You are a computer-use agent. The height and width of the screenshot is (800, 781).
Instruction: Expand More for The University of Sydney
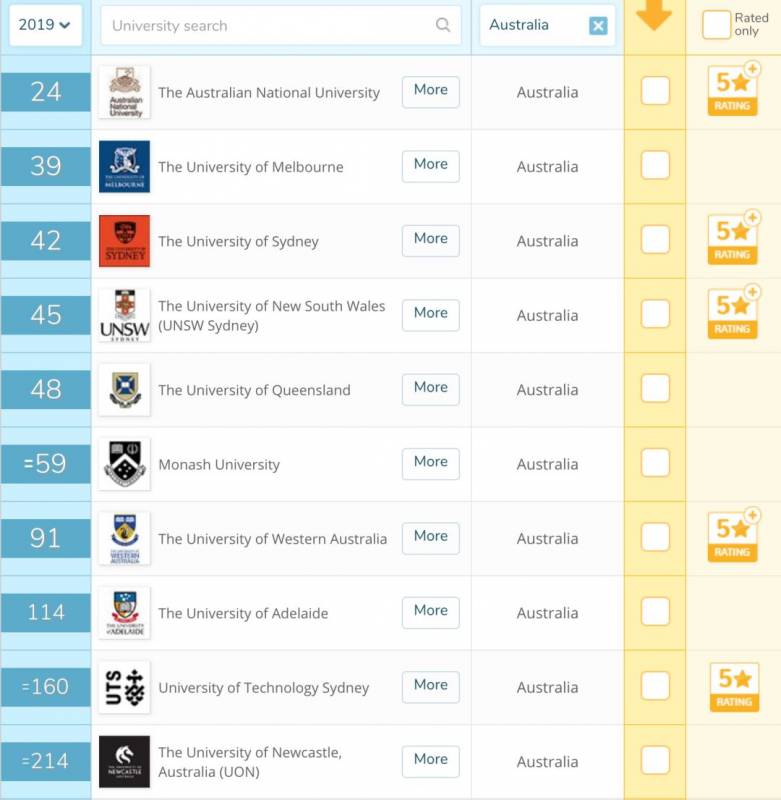click(430, 239)
